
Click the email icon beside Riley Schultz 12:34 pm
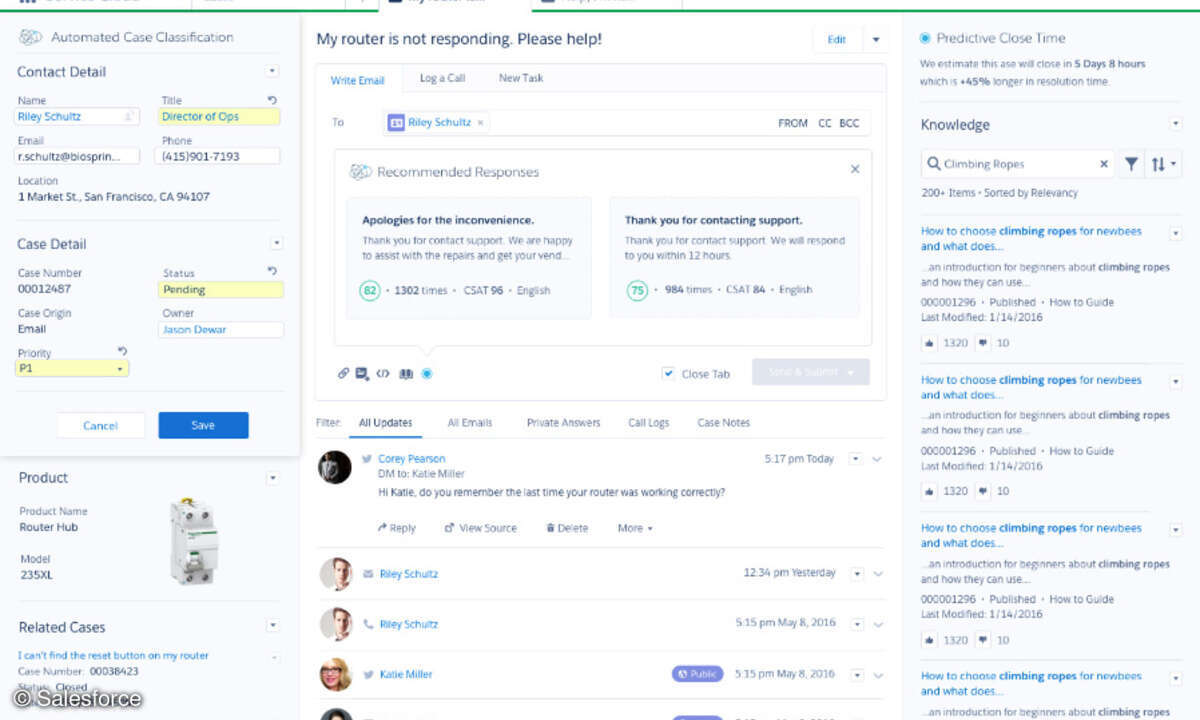pos(367,574)
